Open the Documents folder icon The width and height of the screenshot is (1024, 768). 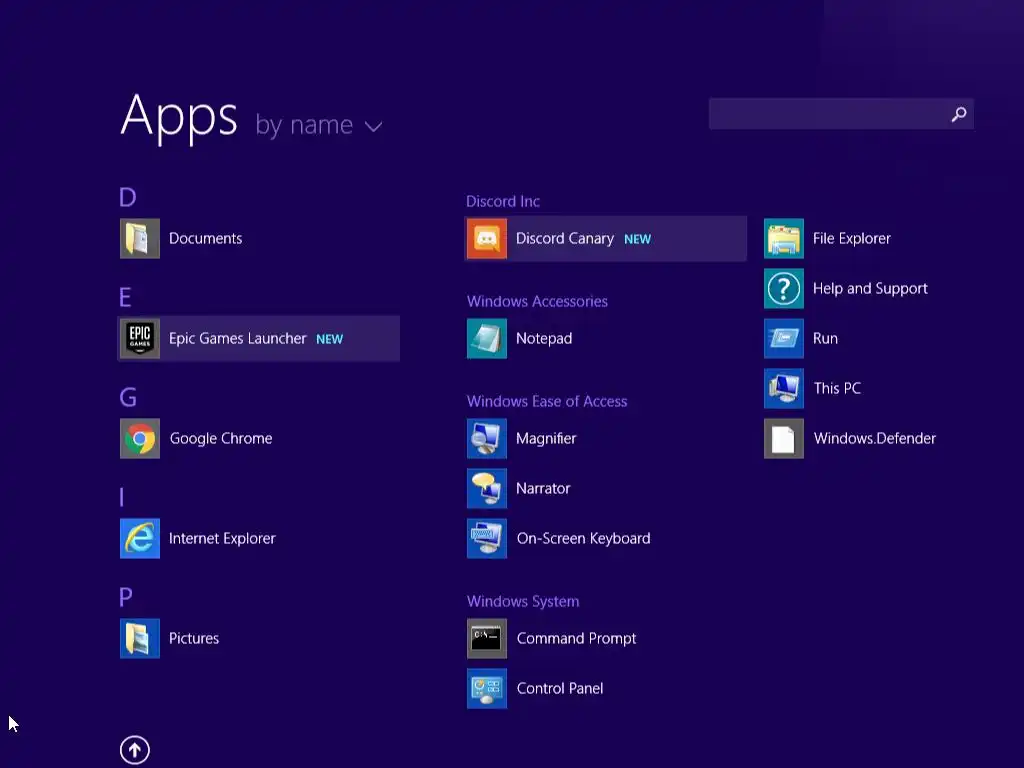point(140,238)
